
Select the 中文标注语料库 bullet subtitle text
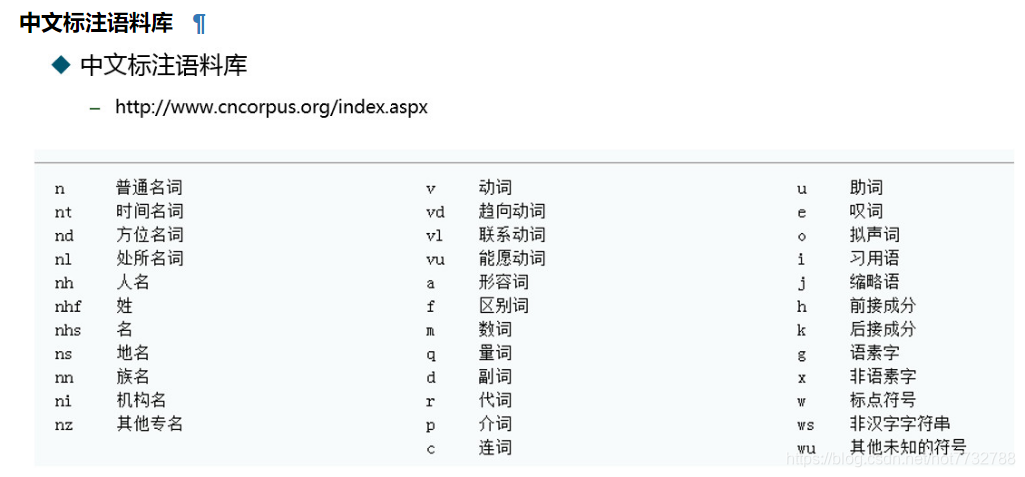[x=163, y=65]
